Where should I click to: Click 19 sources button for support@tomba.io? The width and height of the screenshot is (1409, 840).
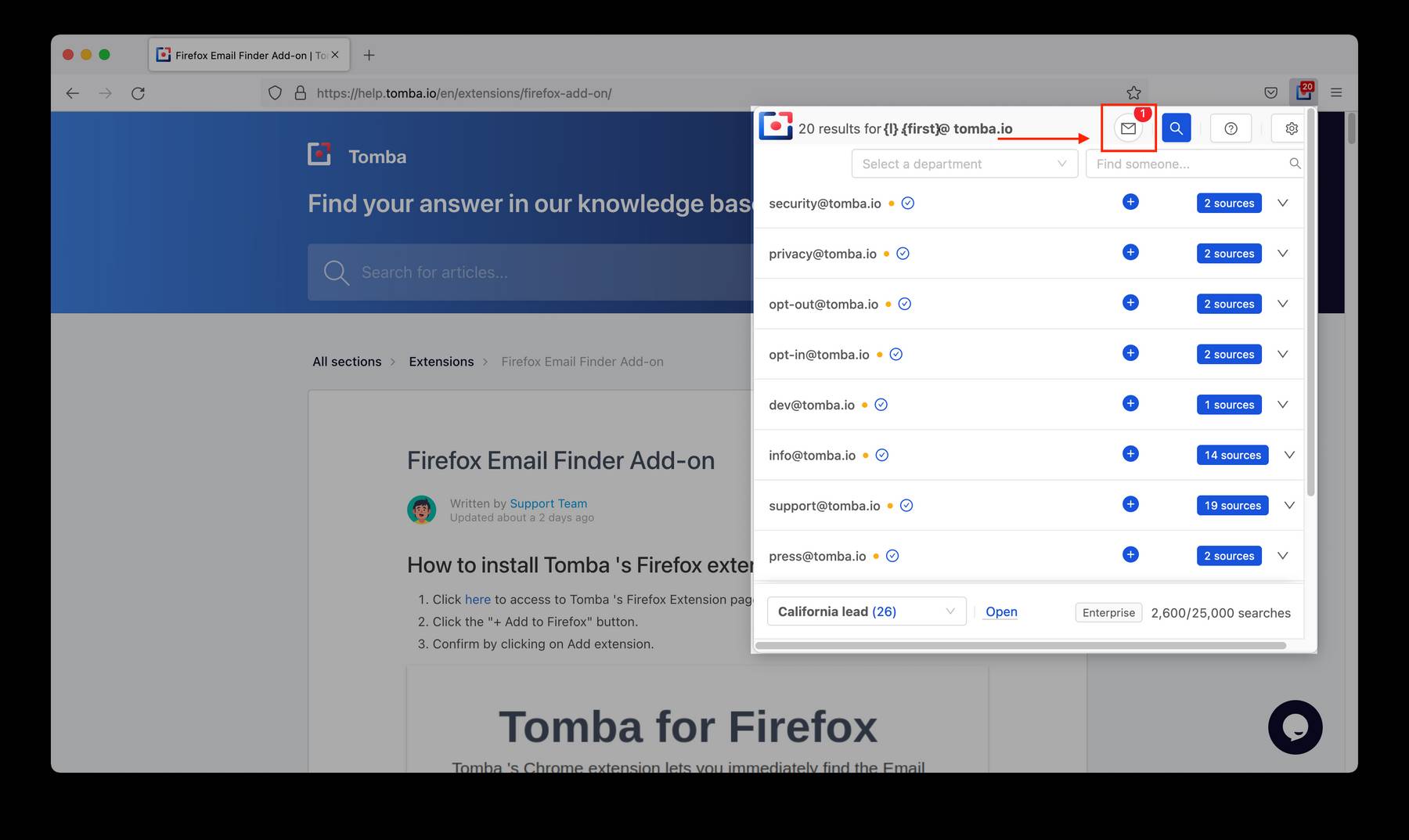pyautogui.click(x=1232, y=506)
